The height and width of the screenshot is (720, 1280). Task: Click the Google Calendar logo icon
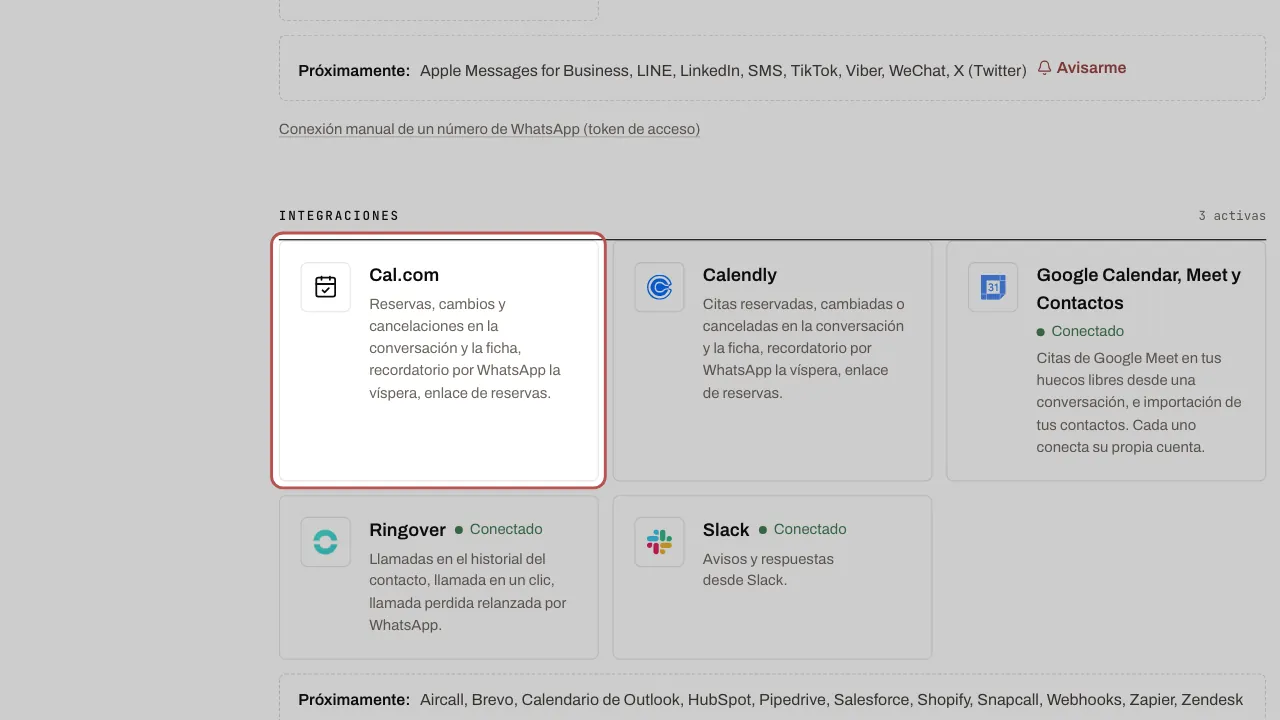click(993, 287)
